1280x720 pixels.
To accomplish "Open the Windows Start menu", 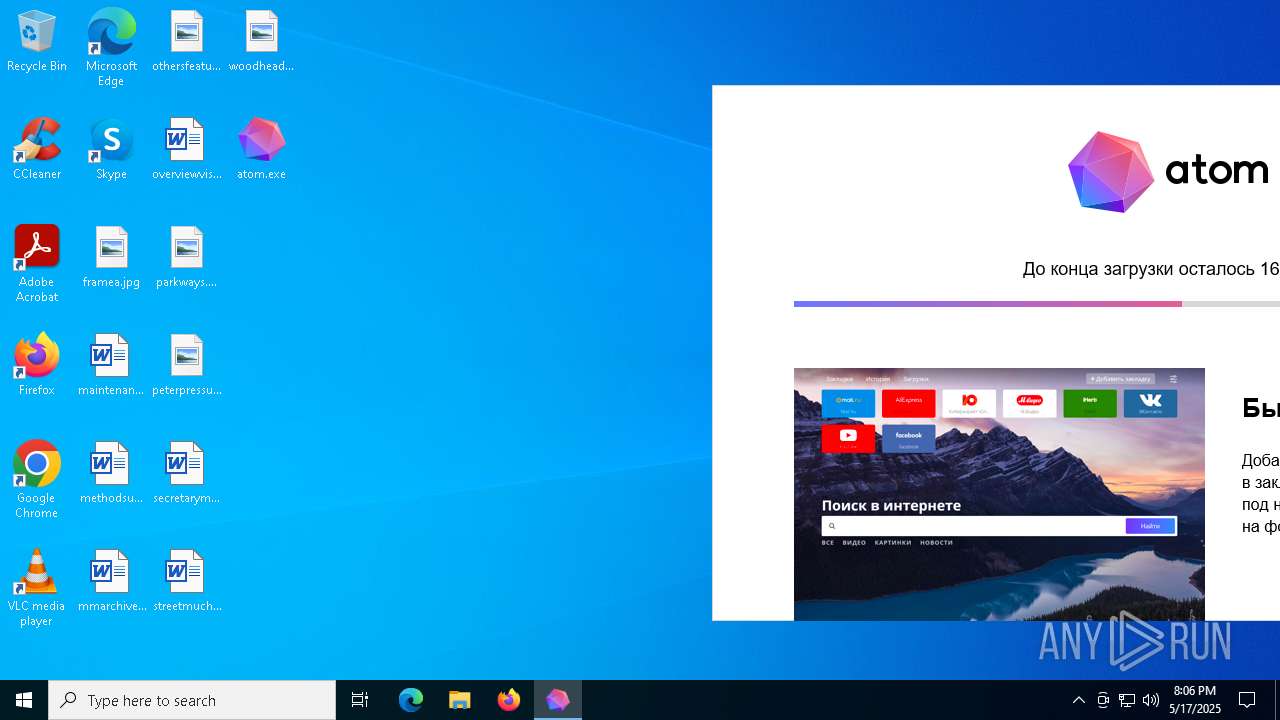I will (24, 700).
